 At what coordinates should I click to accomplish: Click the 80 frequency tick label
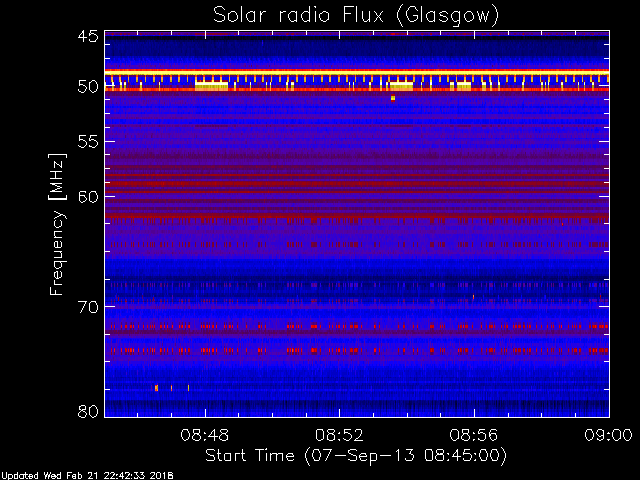88,411
